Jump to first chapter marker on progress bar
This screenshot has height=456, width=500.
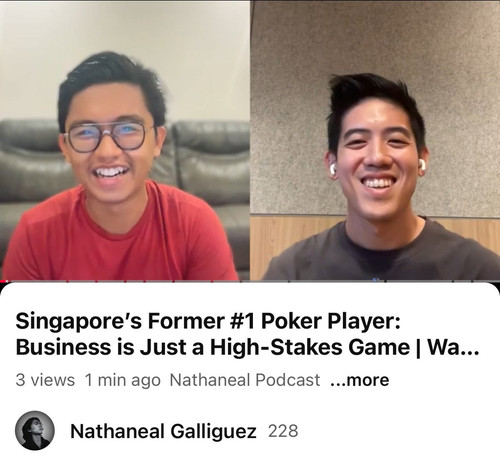click(x=67, y=281)
